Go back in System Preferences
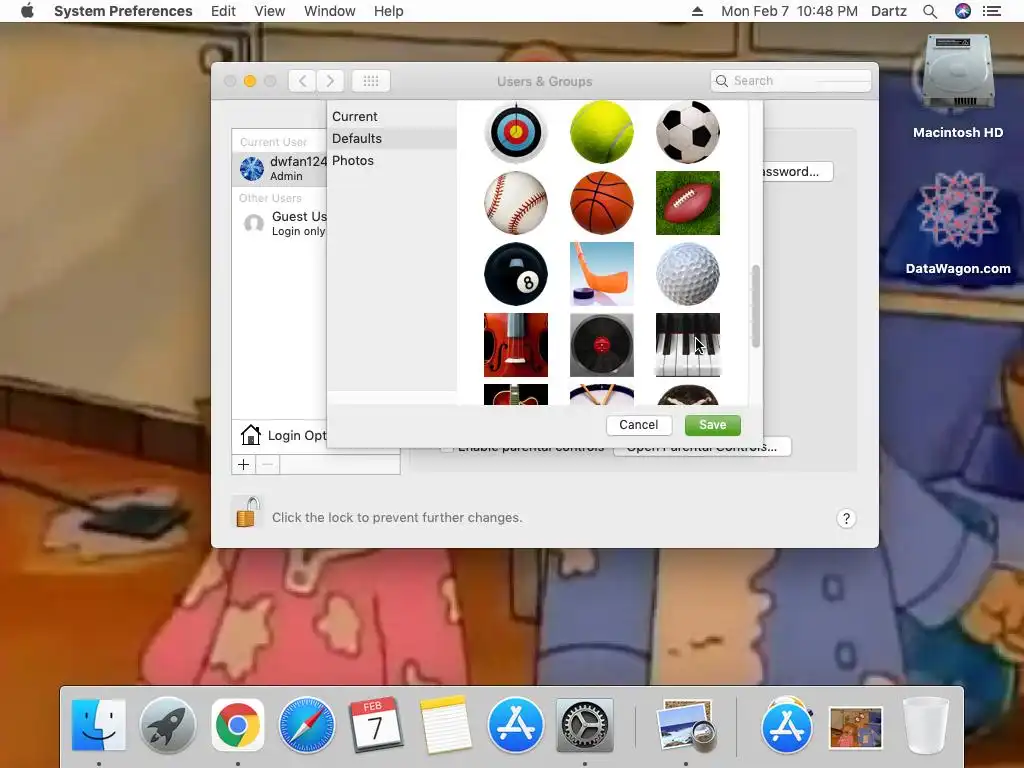Screen dimensions: 1024x768 [302, 81]
